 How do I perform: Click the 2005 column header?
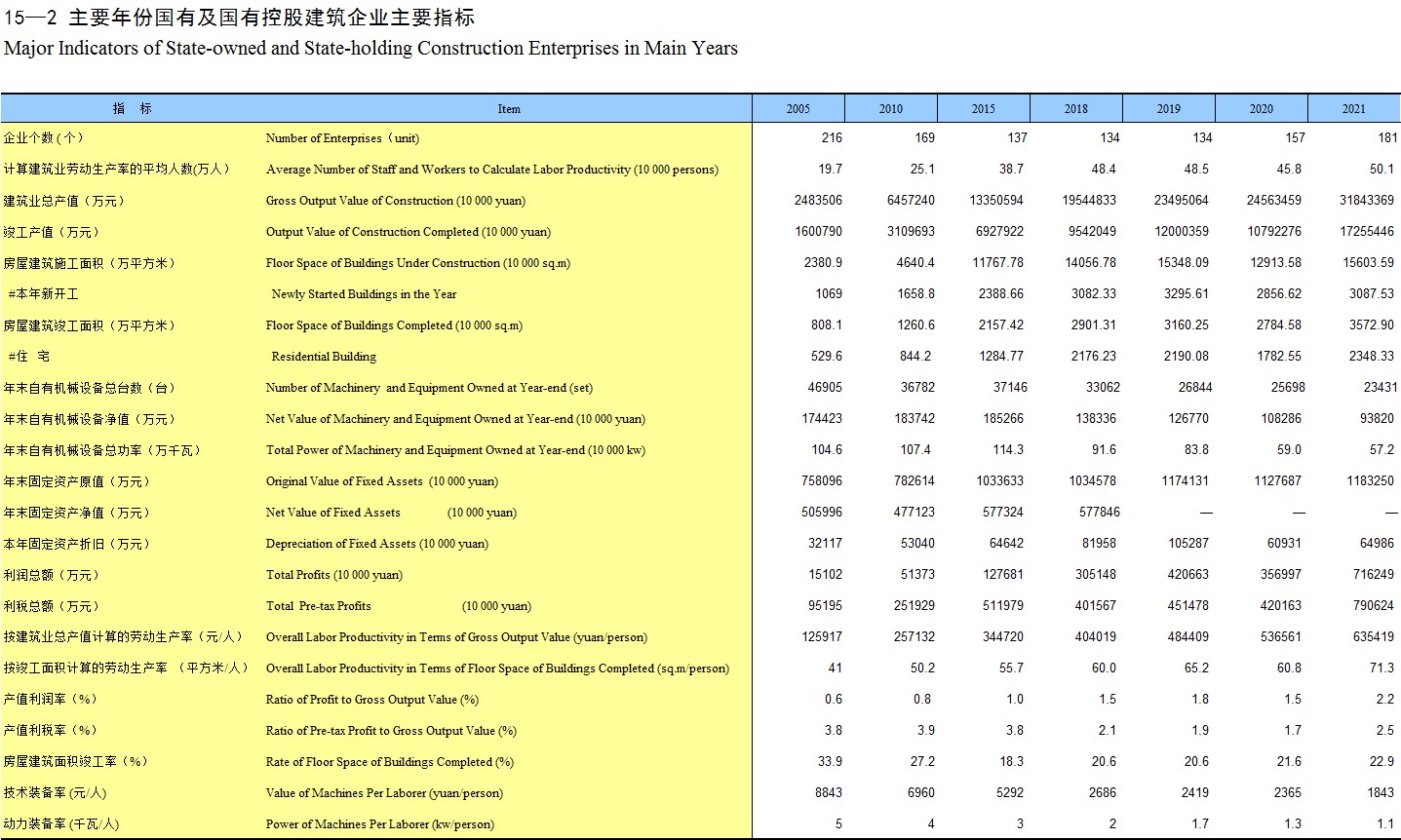click(x=798, y=108)
